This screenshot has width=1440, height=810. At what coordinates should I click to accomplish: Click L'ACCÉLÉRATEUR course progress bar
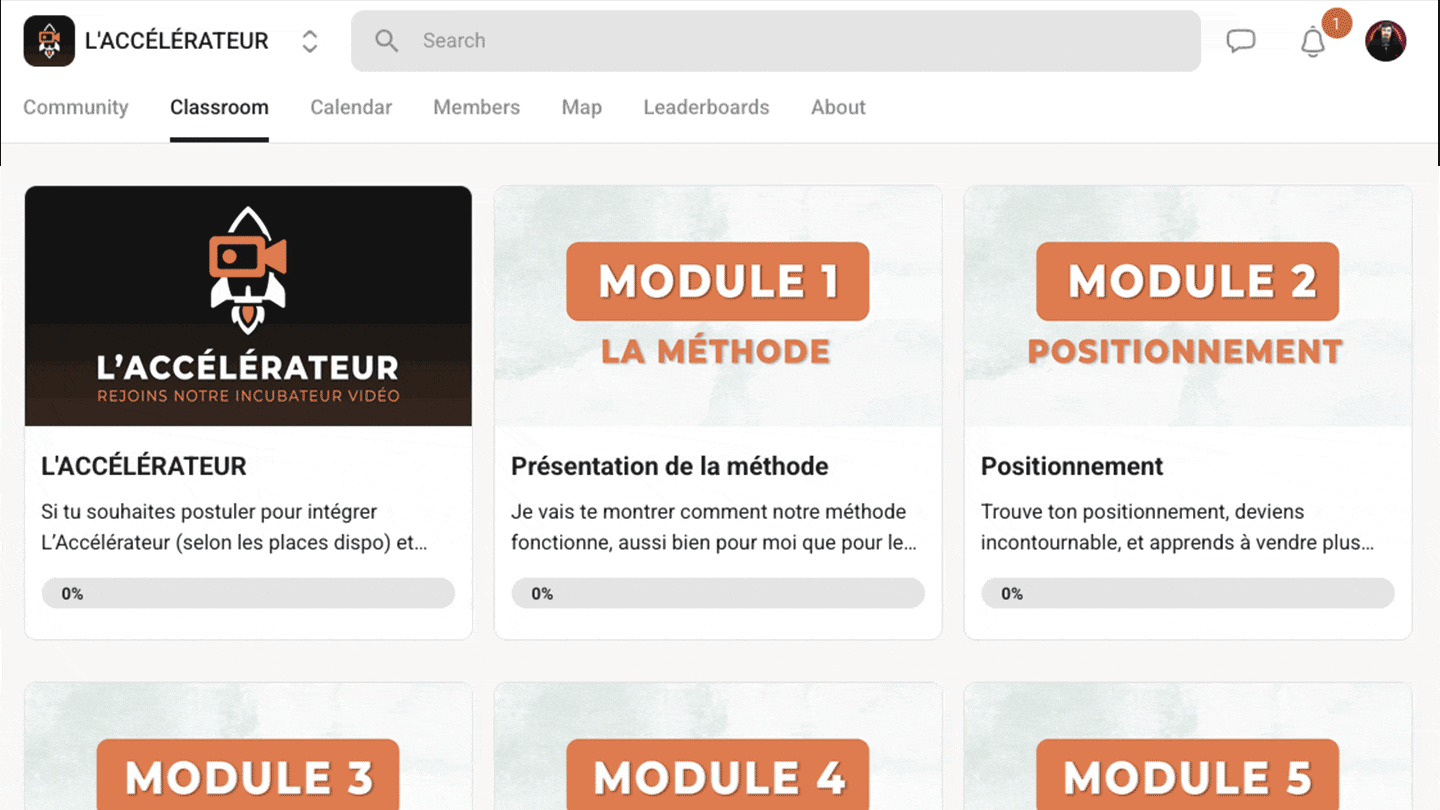(248, 593)
